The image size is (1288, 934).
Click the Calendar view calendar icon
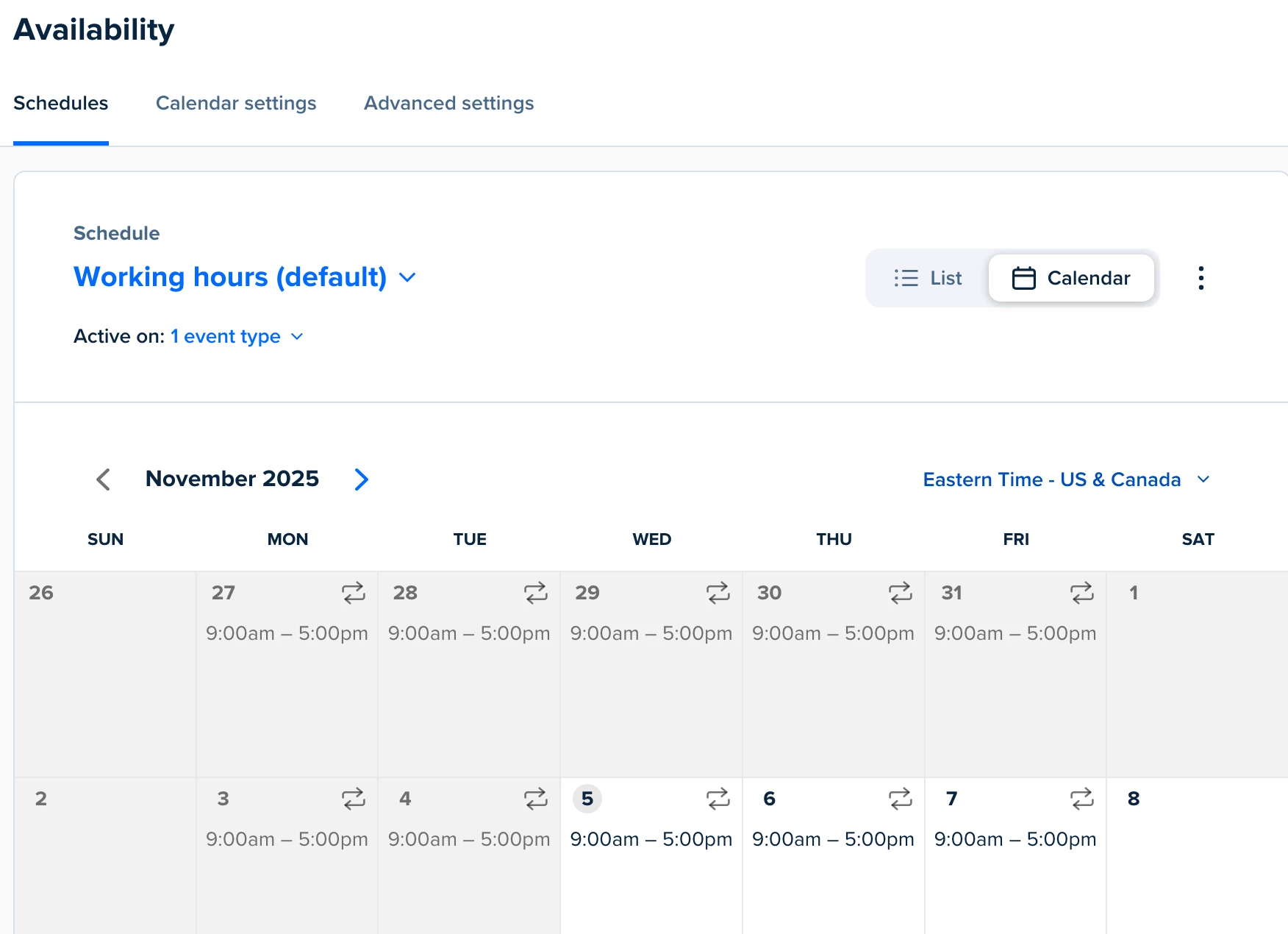(1024, 278)
